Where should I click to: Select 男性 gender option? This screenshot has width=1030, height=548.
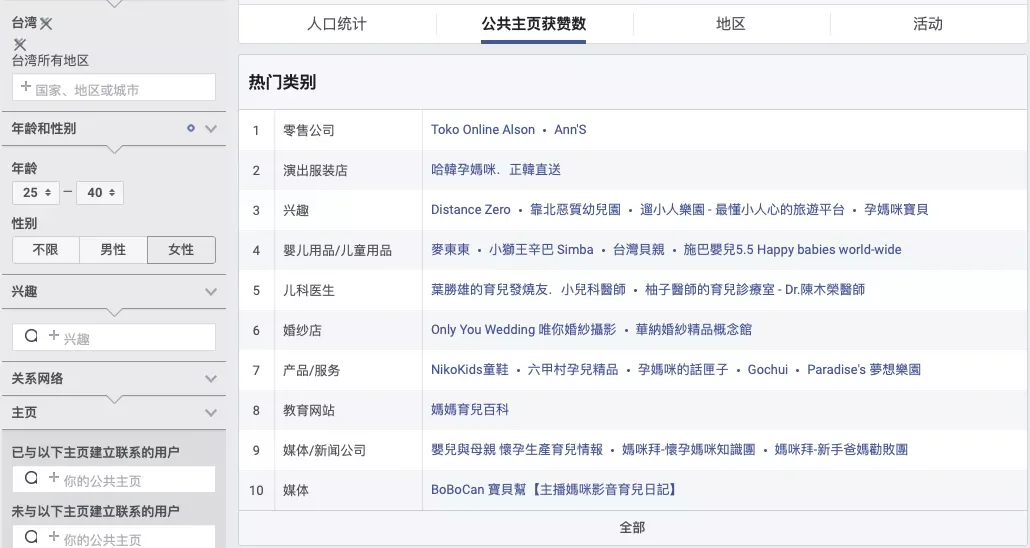coord(113,250)
